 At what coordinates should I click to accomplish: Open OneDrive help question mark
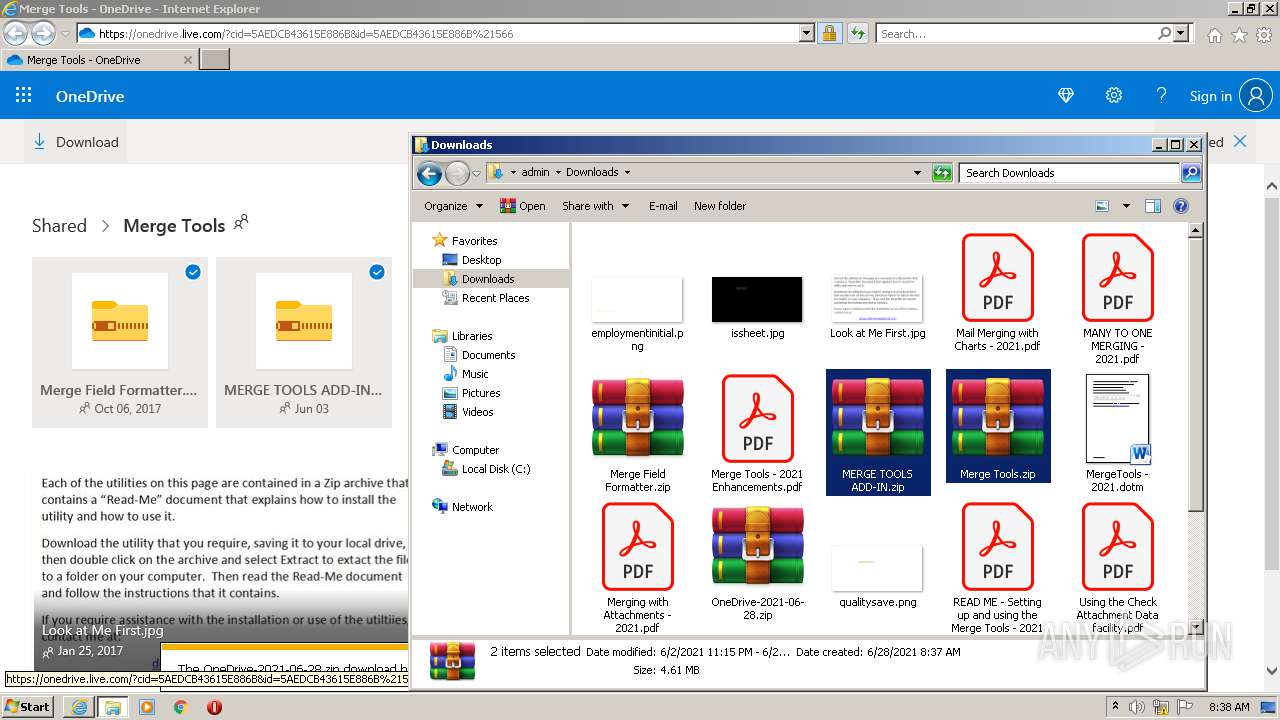point(1161,96)
